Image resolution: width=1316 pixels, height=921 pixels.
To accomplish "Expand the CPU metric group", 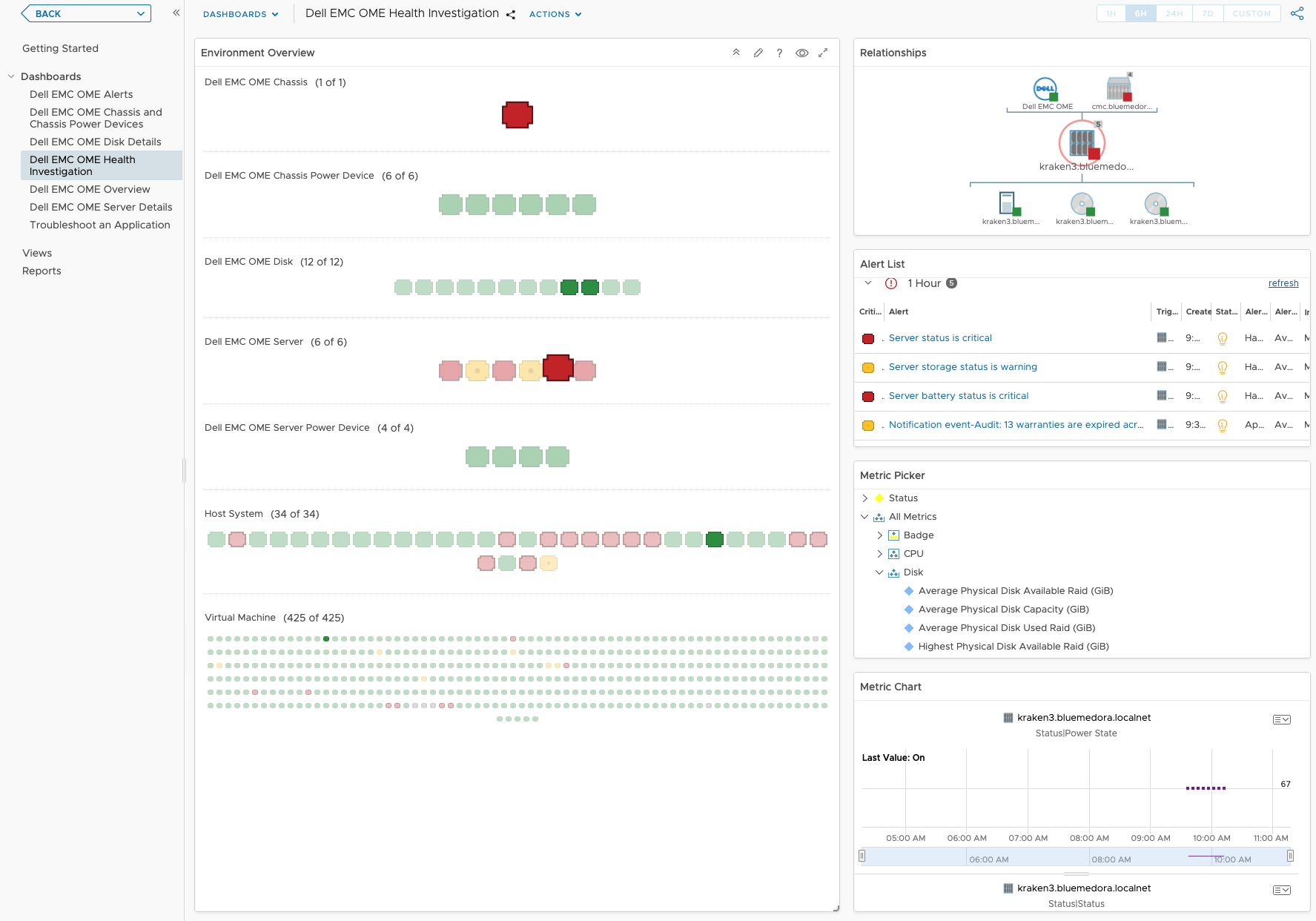I will pyautogui.click(x=880, y=554).
